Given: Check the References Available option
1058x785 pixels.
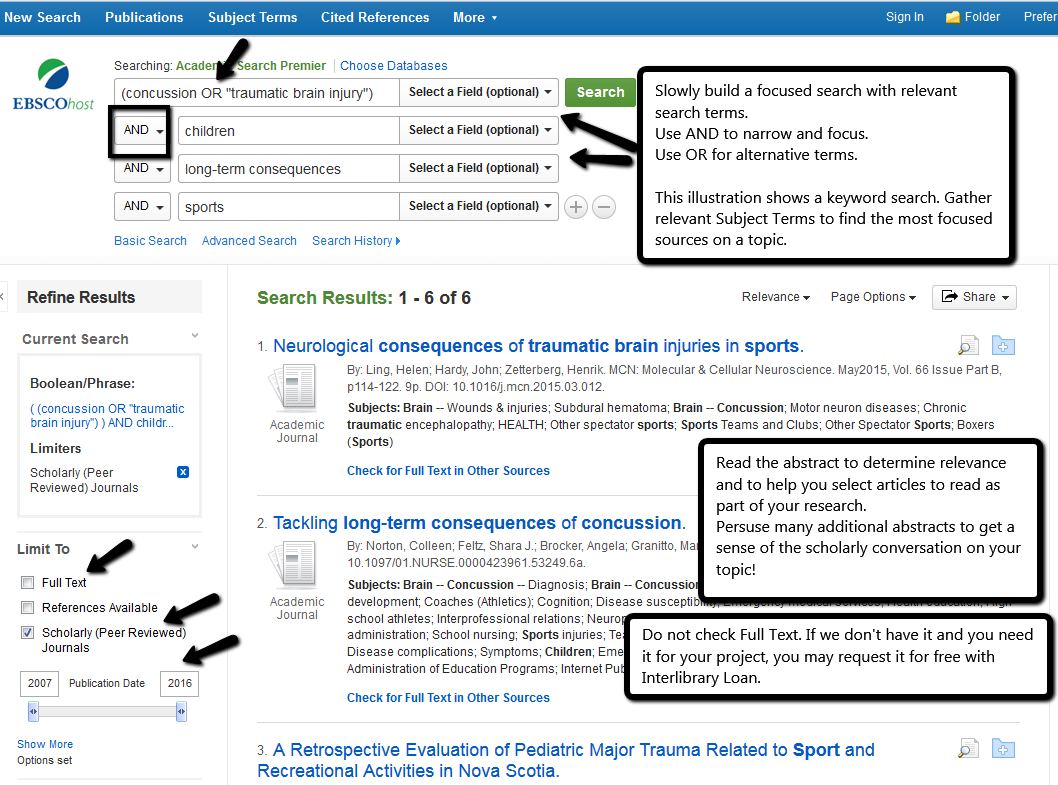Looking at the screenshot, I should (x=29, y=609).
